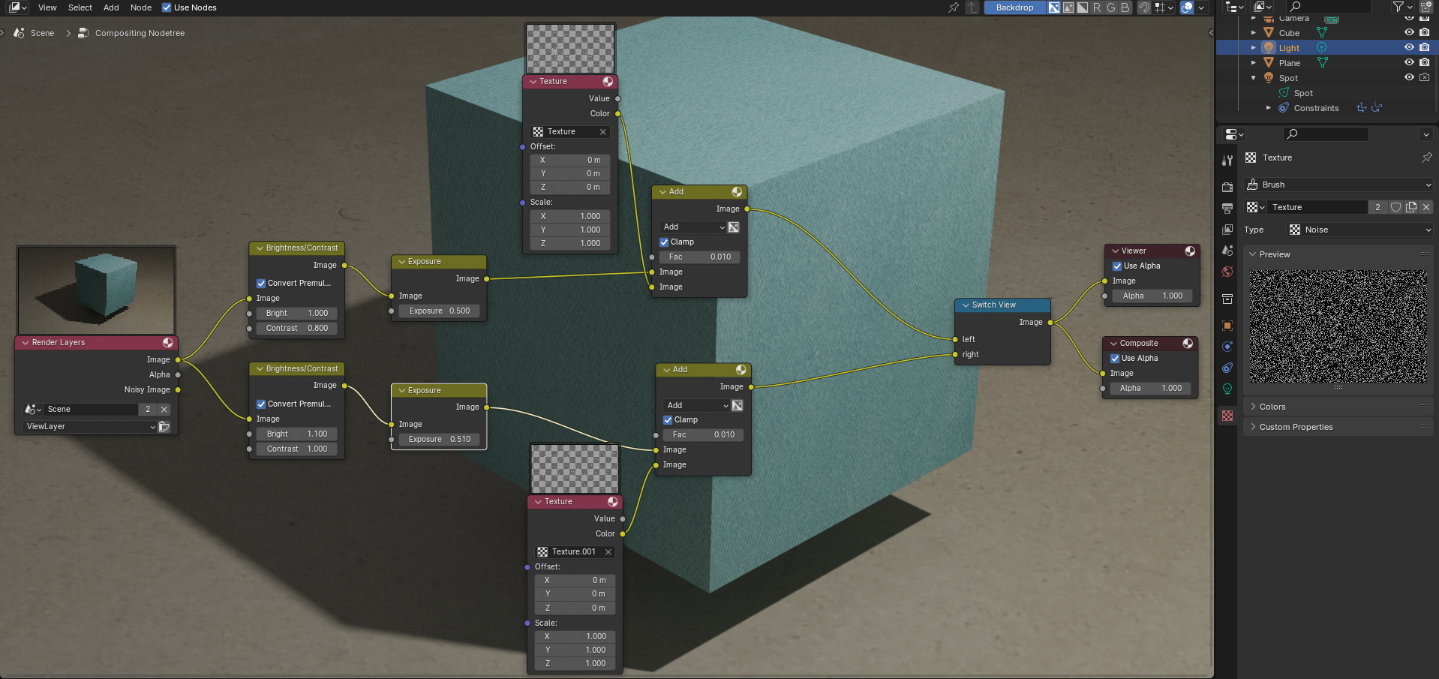1439x679 pixels.
Task: Open the Add menu in header
Action: [111, 8]
